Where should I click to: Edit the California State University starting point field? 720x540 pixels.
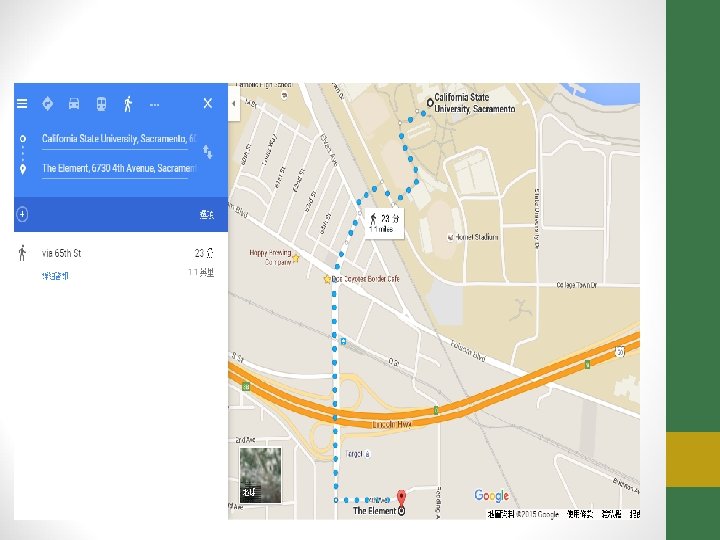pyautogui.click(x=118, y=139)
